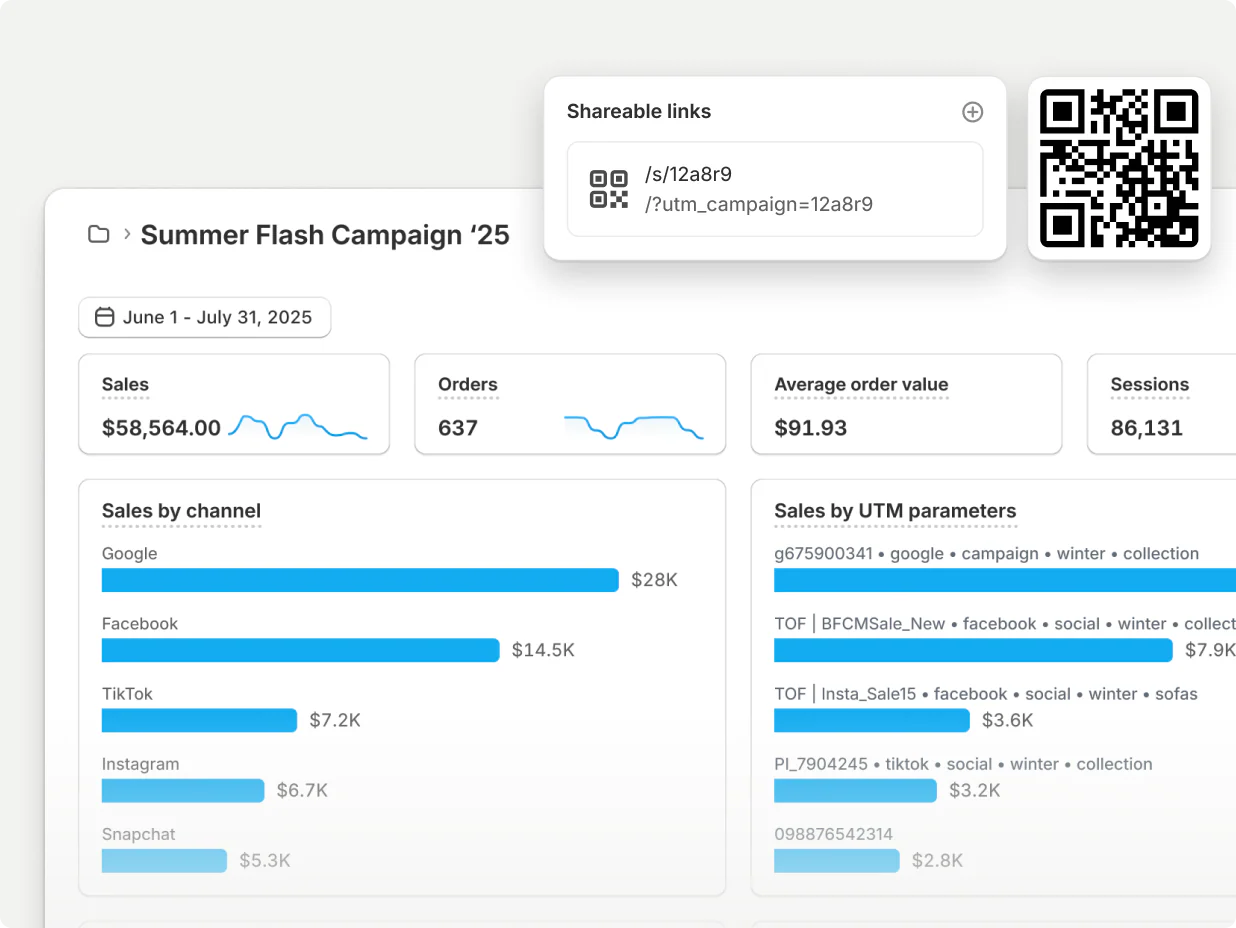Select the Sales by UTM parameters heading
The width and height of the screenshot is (1236, 928).
click(x=895, y=511)
